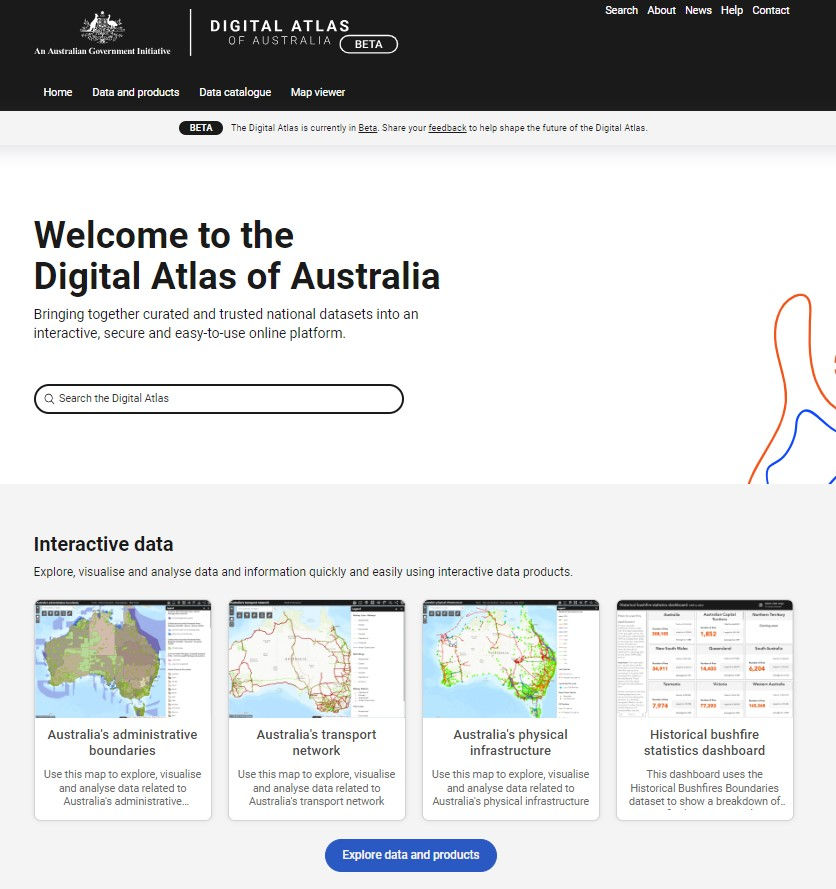Open the feedback link in the banner
Viewport: 836px width, 889px height.
pos(447,128)
